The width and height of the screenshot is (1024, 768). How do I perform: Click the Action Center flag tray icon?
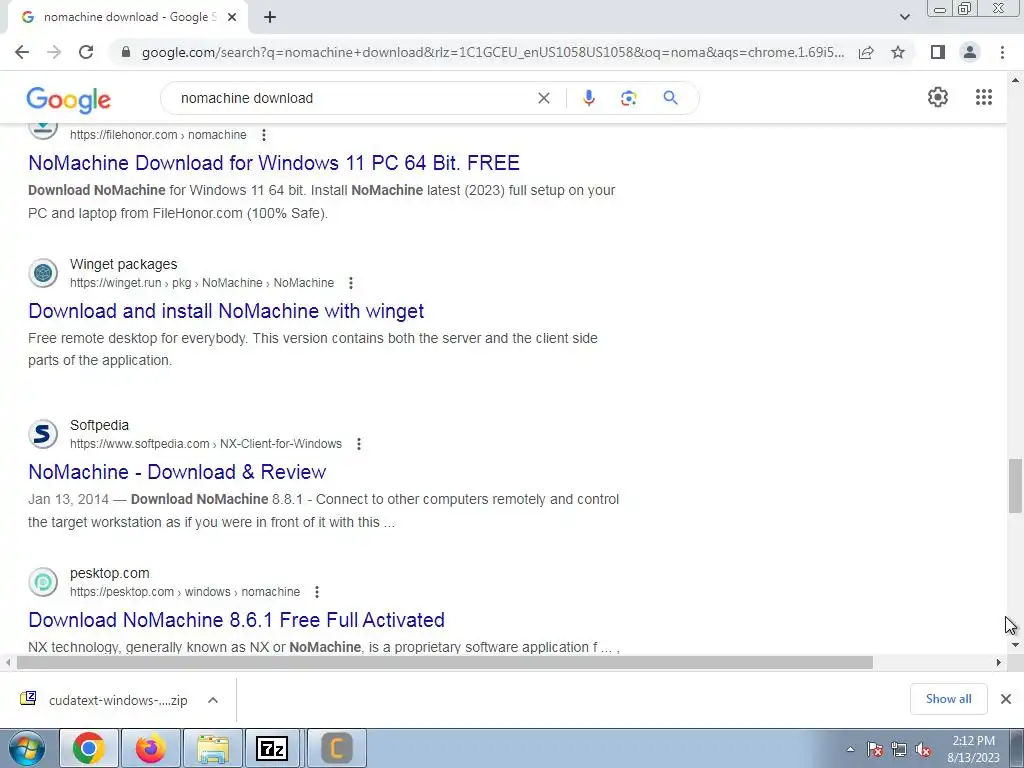pyautogui.click(x=875, y=750)
